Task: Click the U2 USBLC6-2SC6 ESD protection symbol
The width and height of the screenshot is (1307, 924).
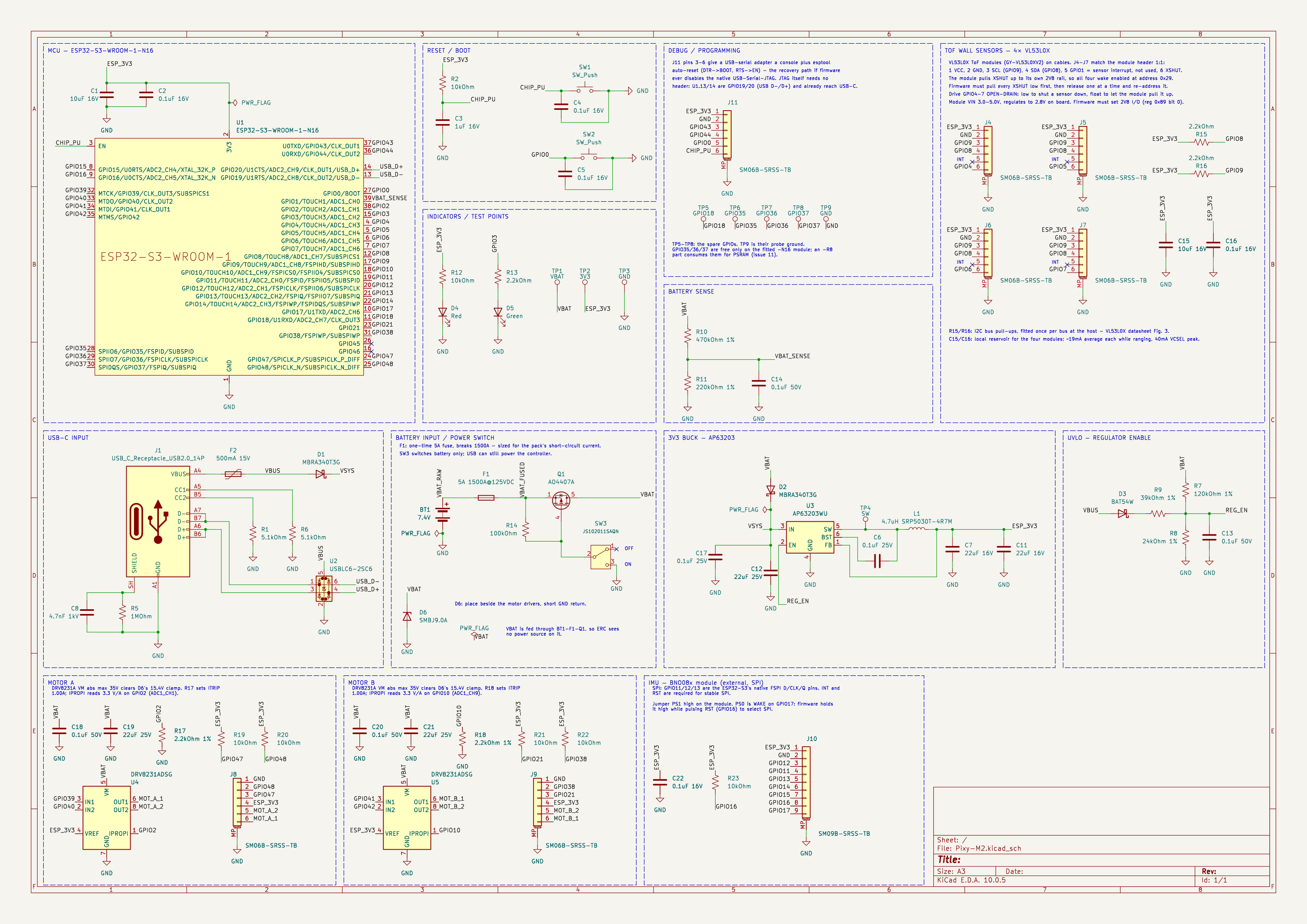Action: pos(324,588)
